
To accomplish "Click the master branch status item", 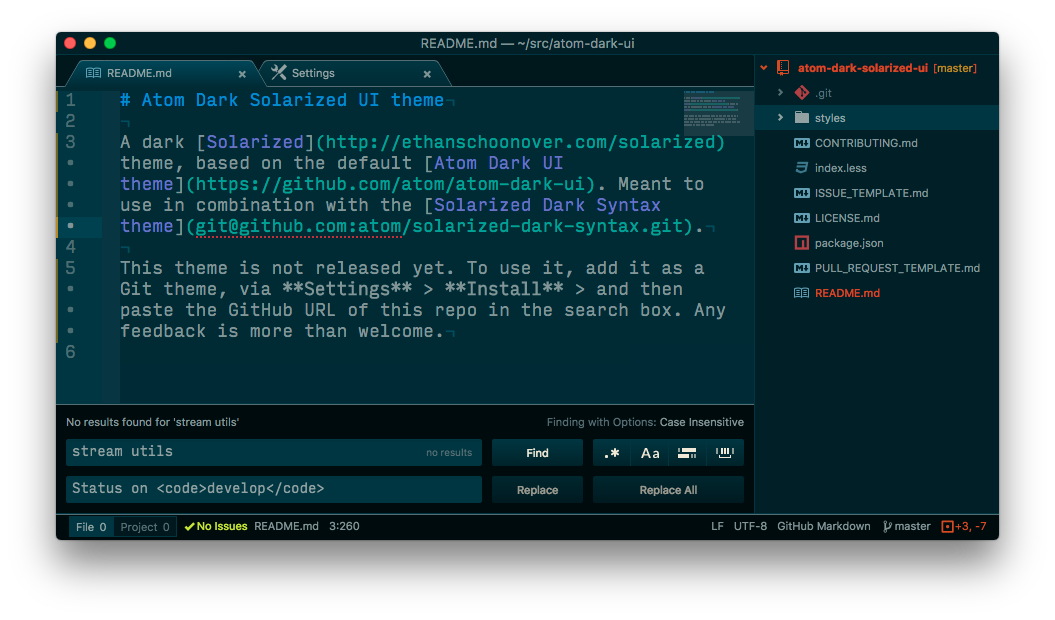I will pyautogui.click(x=906, y=526).
